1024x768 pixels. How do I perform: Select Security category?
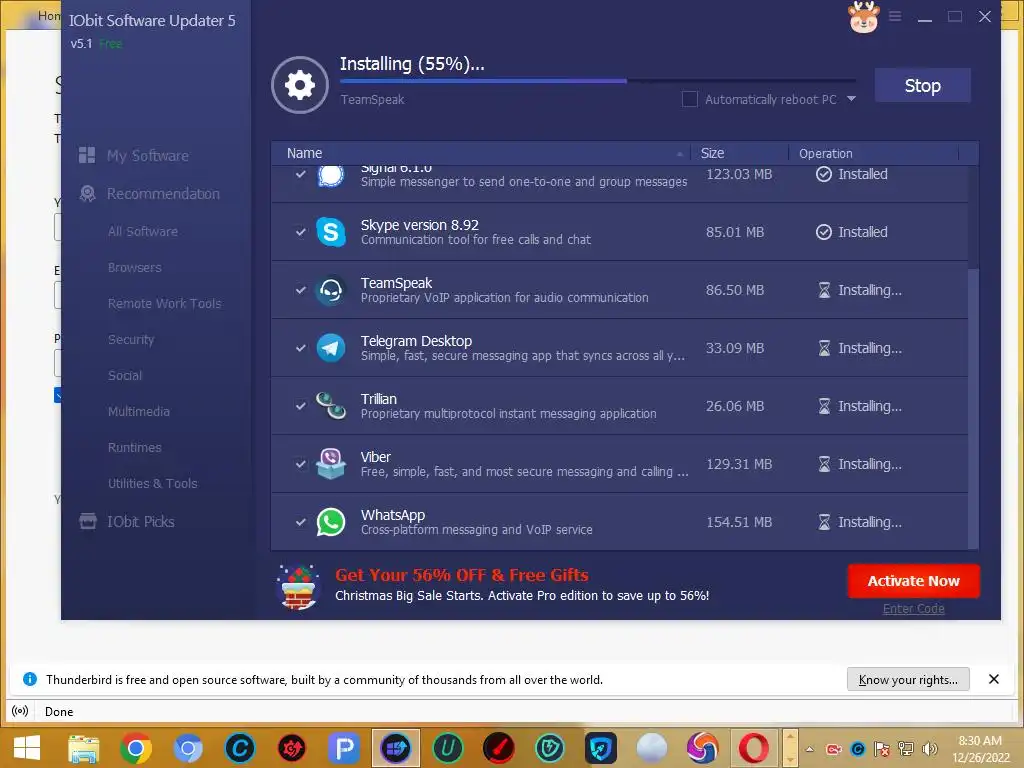(131, 339)
